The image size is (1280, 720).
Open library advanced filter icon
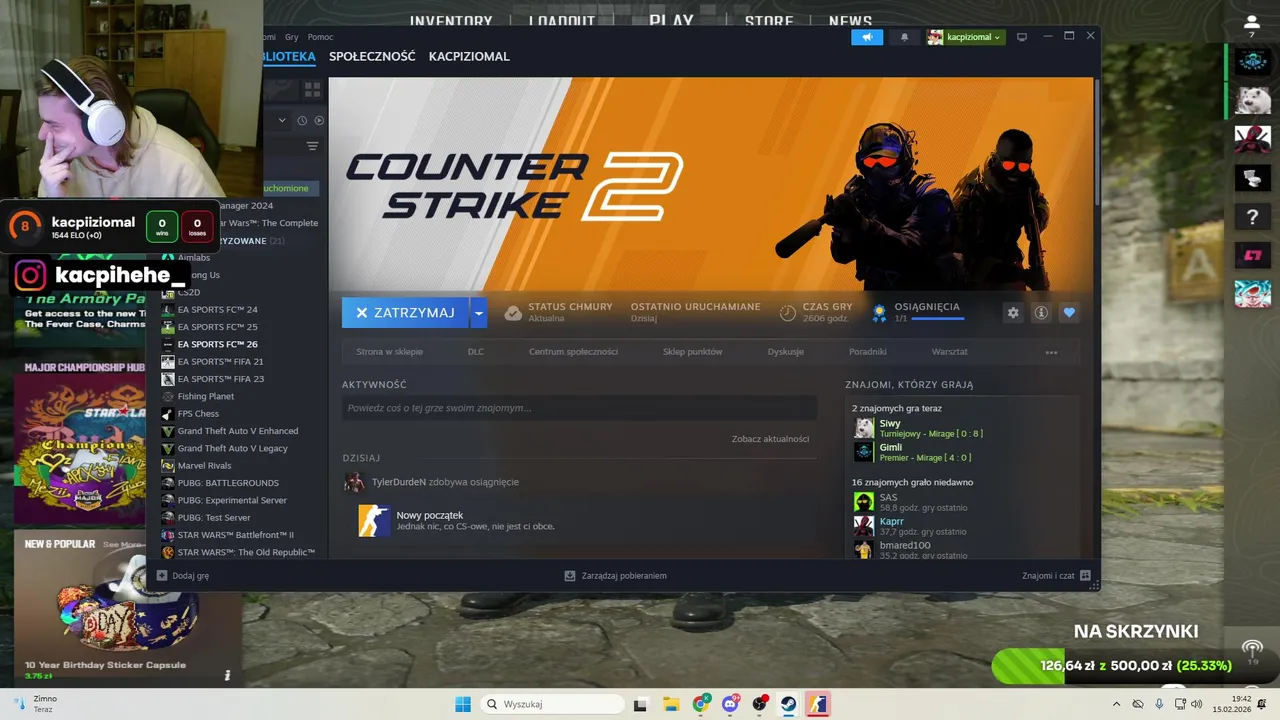pos(312,146)
